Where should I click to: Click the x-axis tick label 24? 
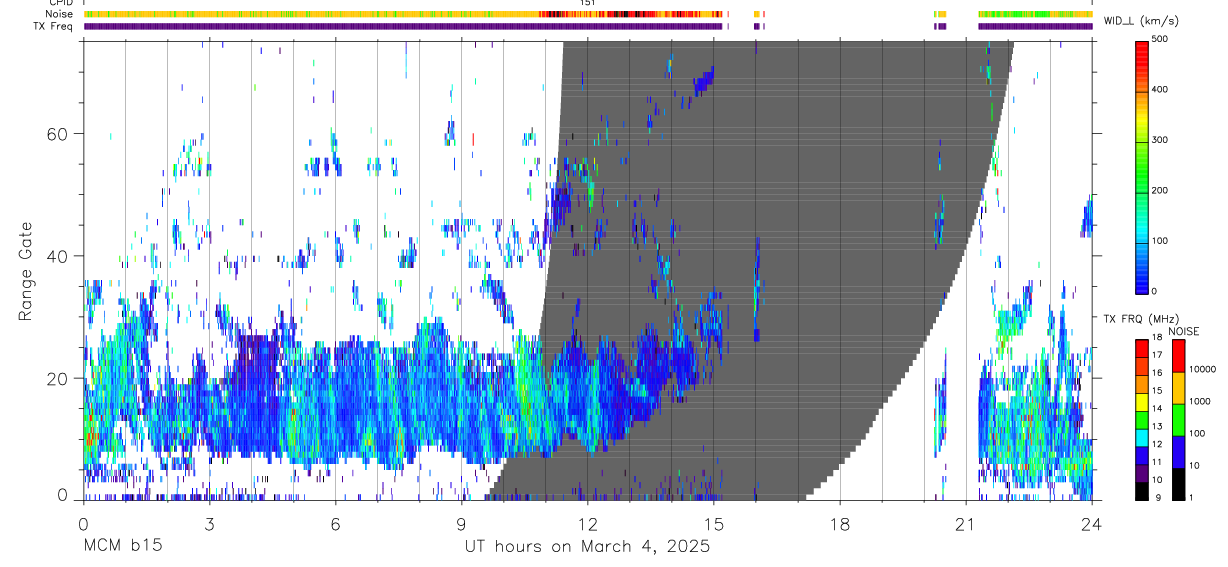click(x=1091, y=523)
